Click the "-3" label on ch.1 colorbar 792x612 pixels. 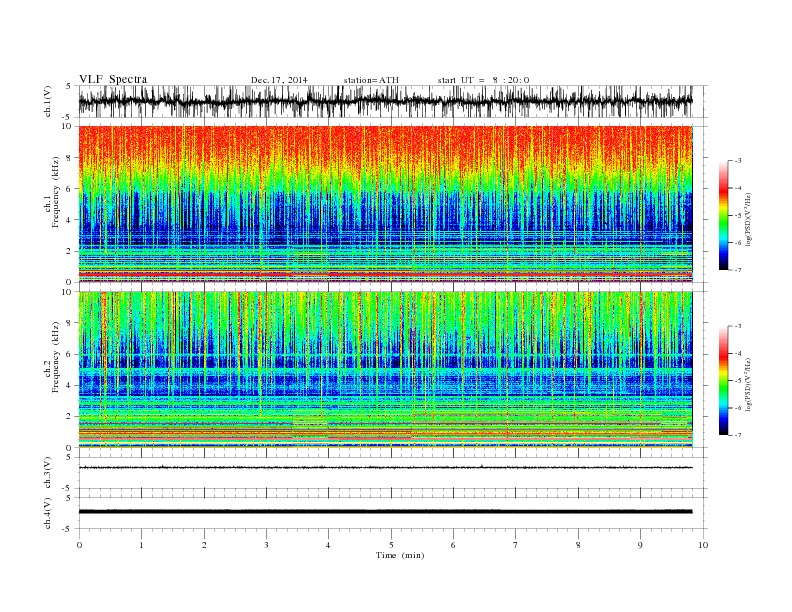pyautogui.click(x=738, y=161)
